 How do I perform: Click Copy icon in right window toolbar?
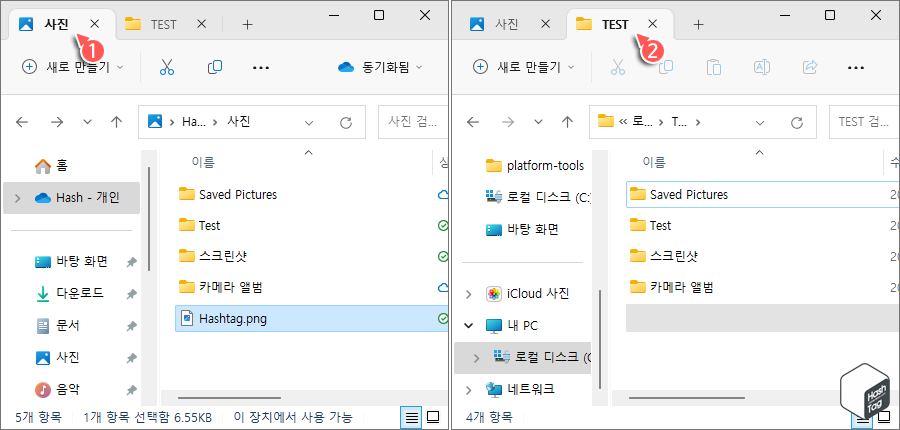coord(666,67)
